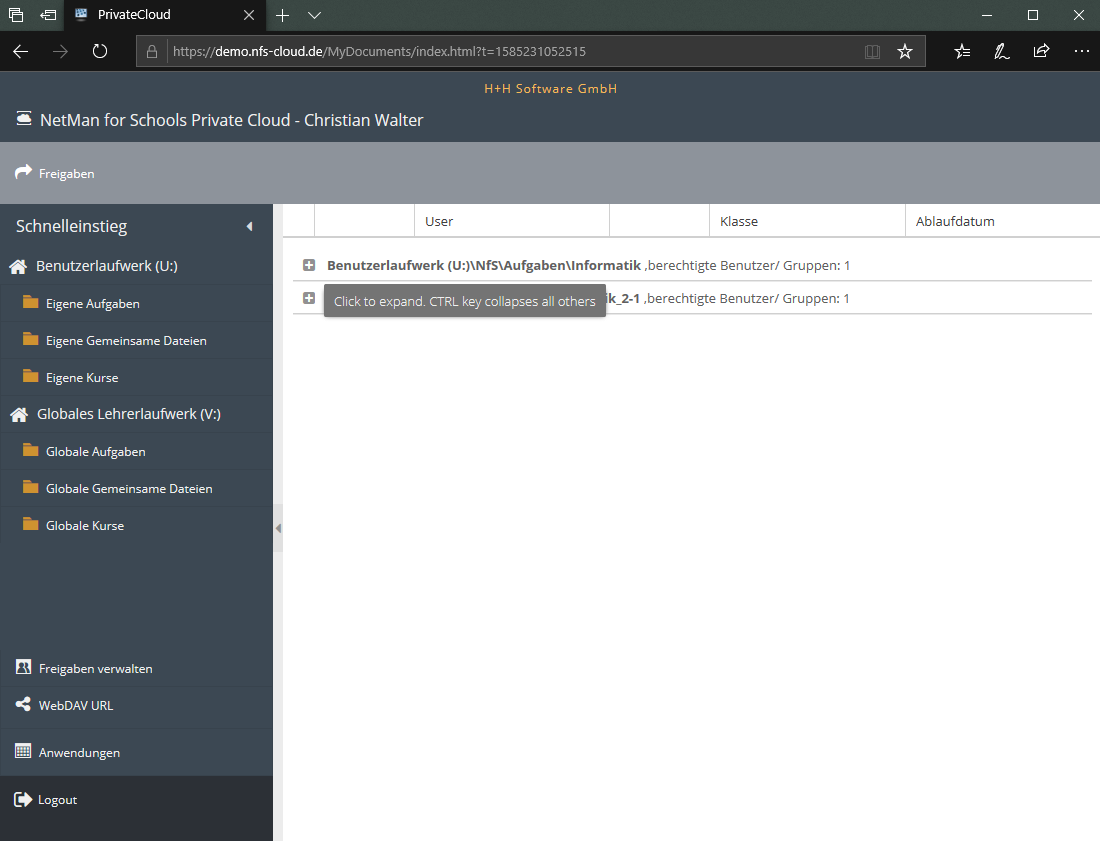Open Eigene Kurse folder
This screenshot has width=1100, height=841.
(82, 378)
